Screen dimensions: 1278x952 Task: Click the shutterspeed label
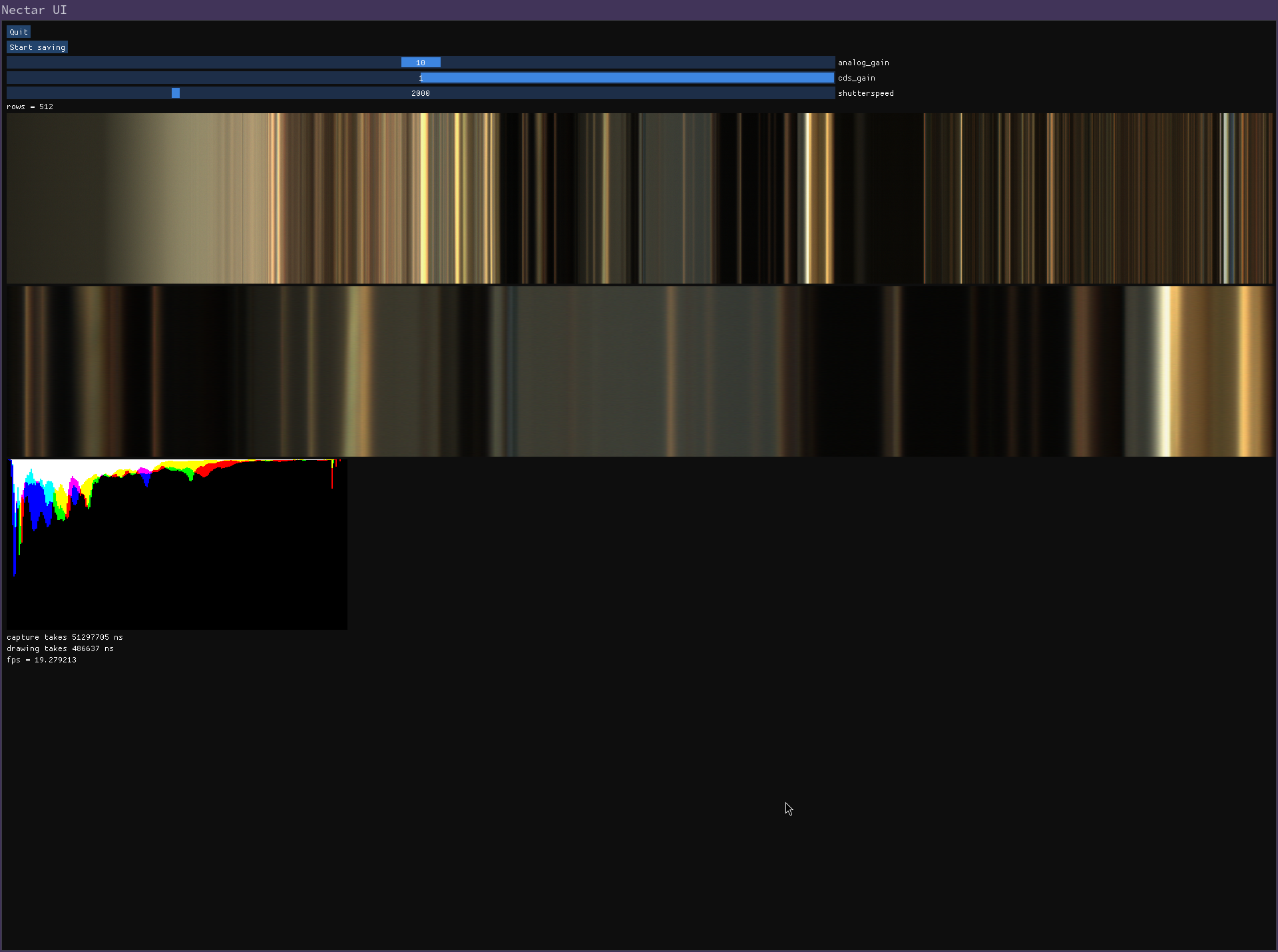[866, 93]
